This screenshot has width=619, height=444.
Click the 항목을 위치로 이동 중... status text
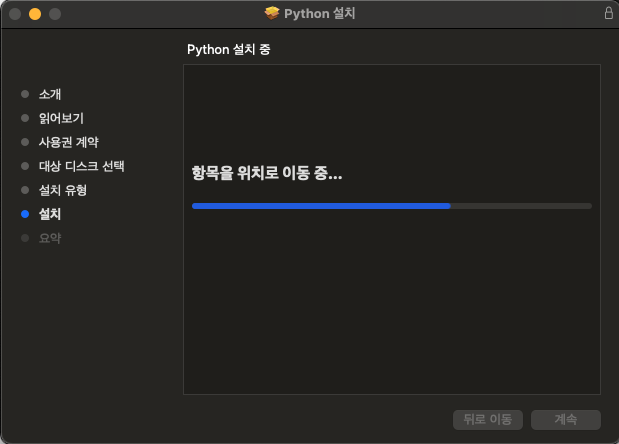coord(267,173)
